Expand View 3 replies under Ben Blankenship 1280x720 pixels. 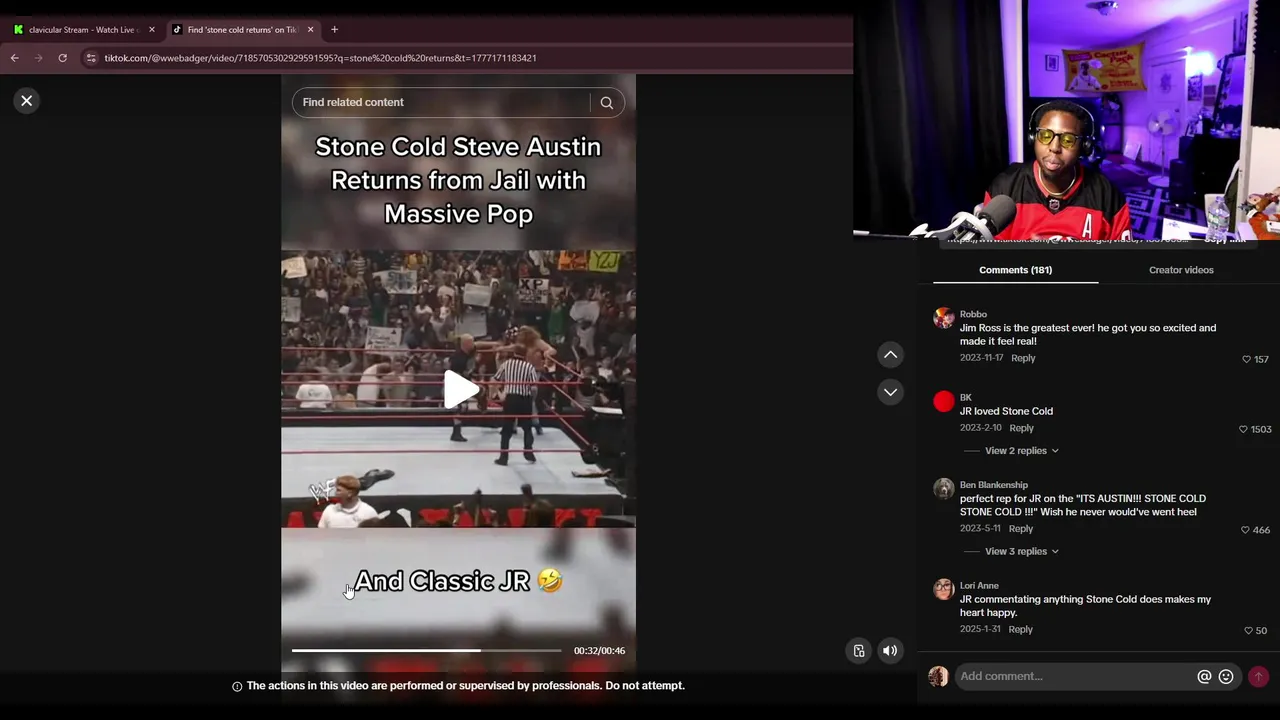[1021, 552]
